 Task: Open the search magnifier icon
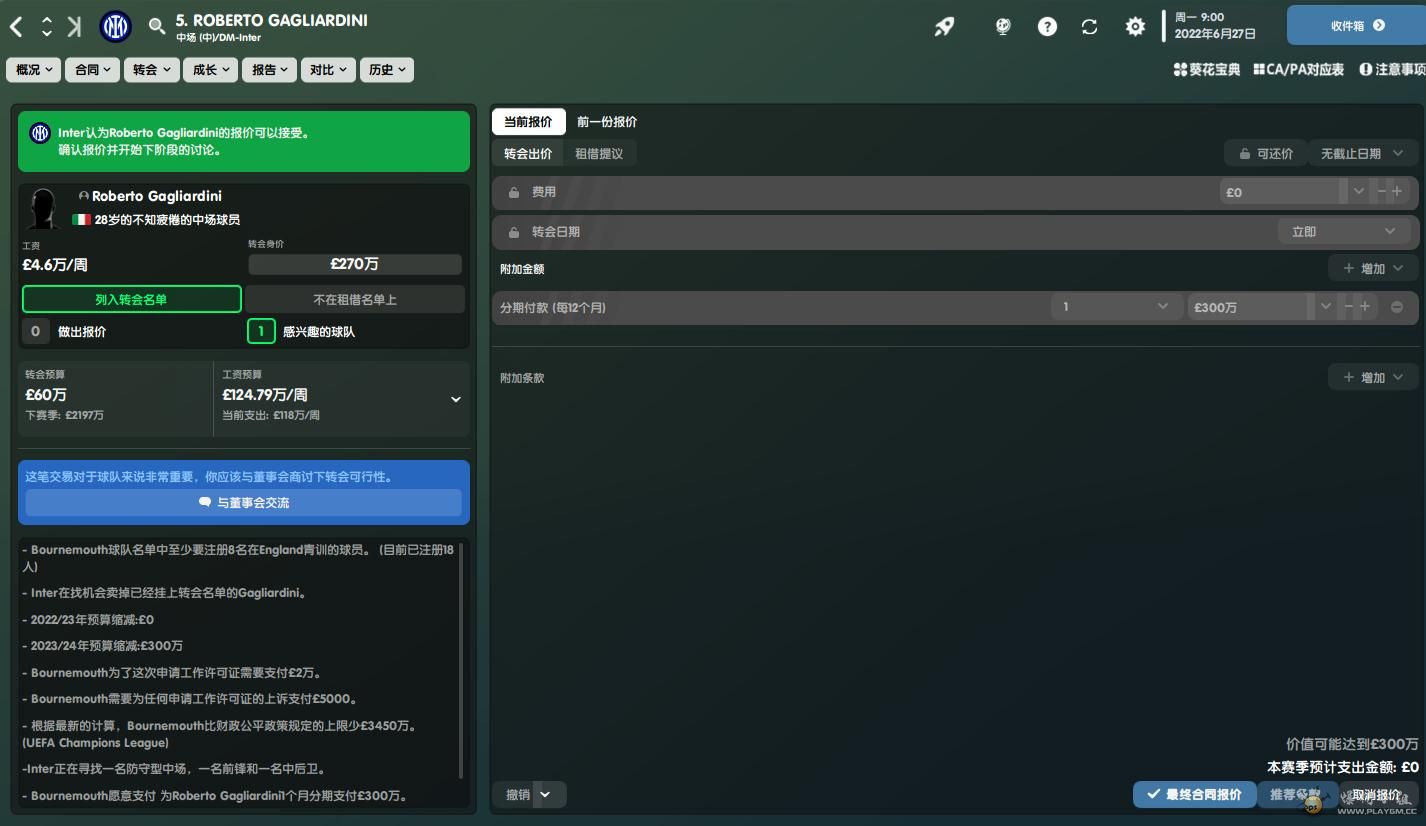pos(156,27)
